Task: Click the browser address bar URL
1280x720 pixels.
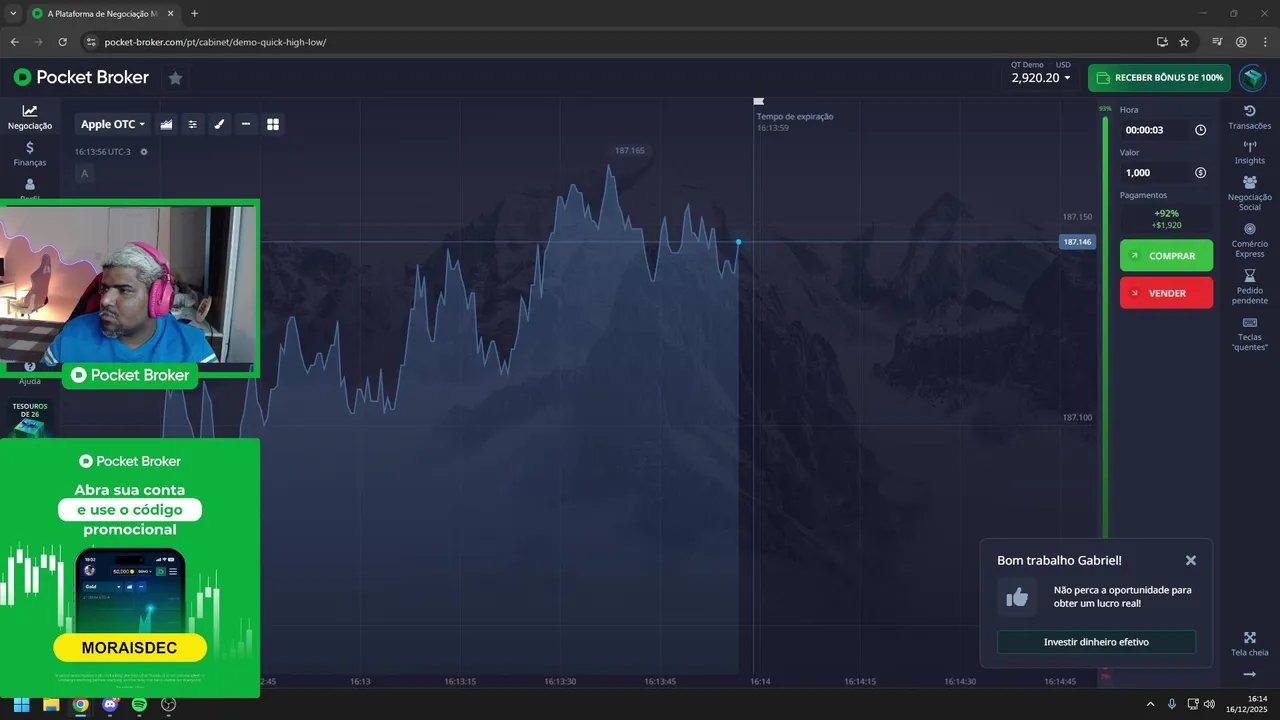Action: 215,42
